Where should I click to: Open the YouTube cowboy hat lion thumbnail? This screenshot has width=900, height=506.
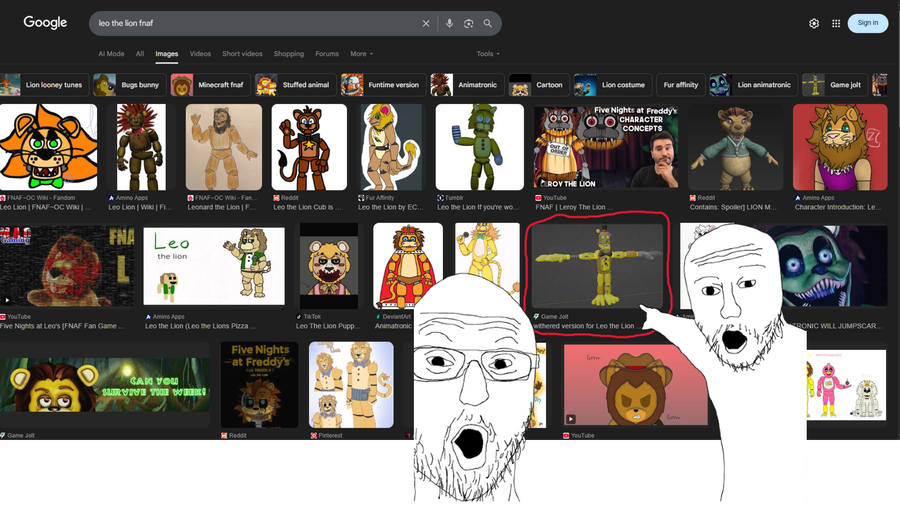[x=635, y=384]
